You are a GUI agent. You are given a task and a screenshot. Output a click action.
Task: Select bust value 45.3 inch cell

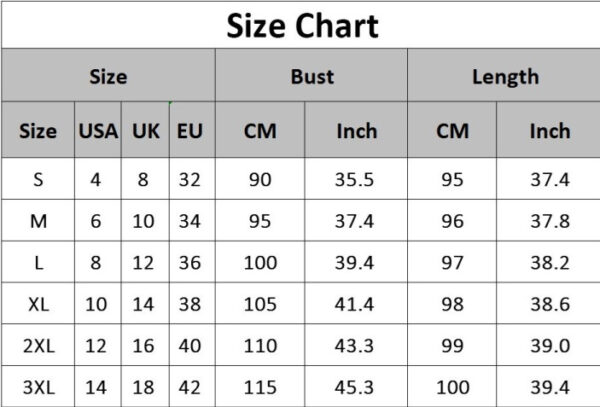pyautogui.click(x=354, y=387)
